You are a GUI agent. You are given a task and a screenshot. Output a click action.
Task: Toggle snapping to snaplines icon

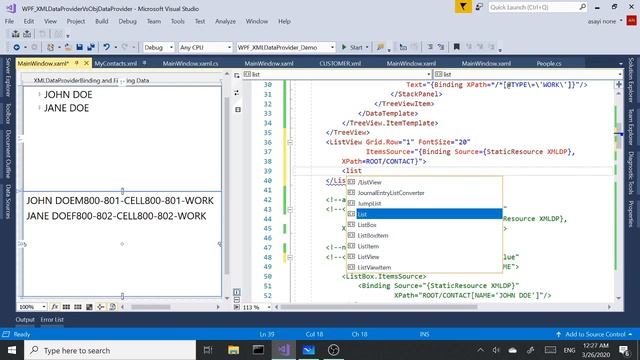(100, 307)
